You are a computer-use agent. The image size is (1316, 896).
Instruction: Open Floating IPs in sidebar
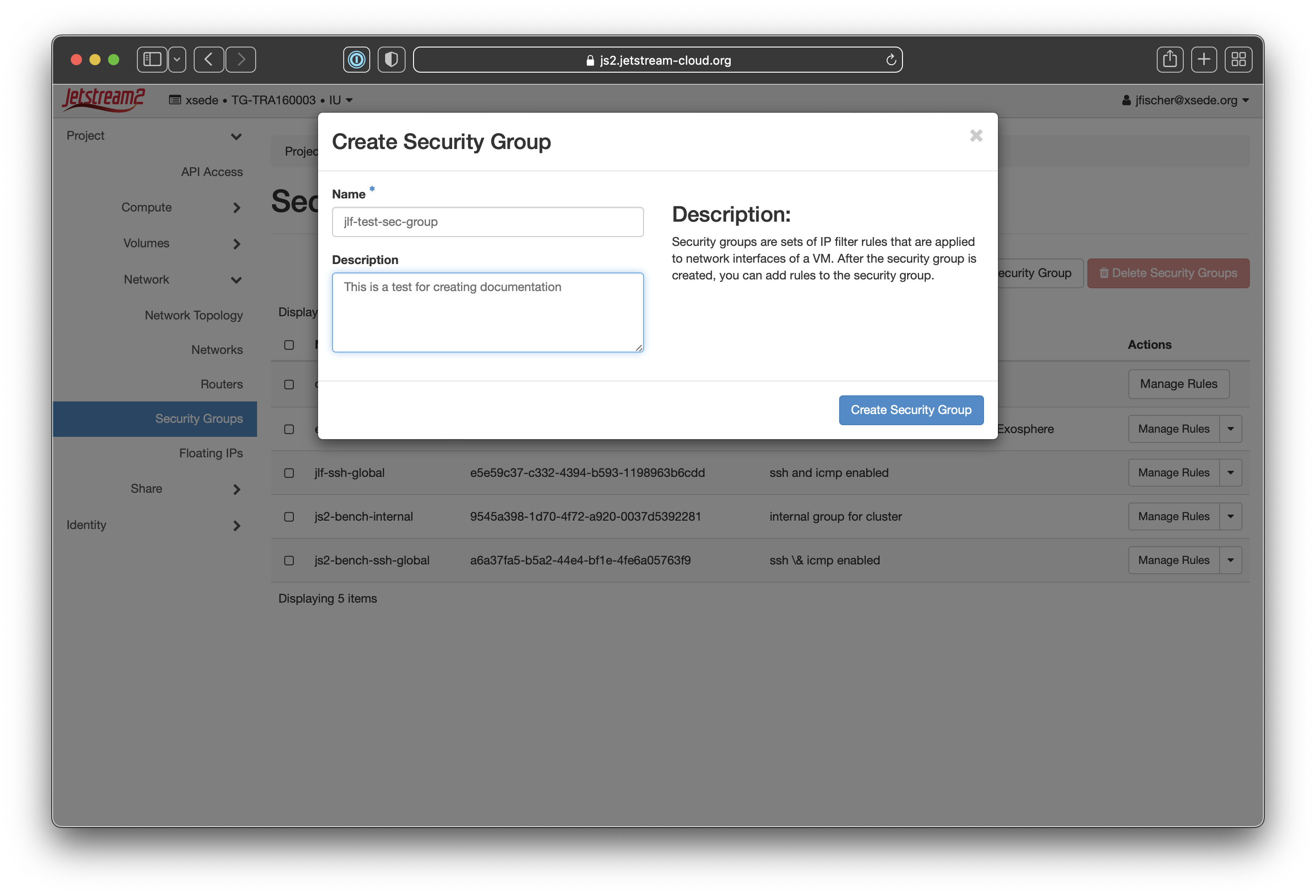point(210,453)
